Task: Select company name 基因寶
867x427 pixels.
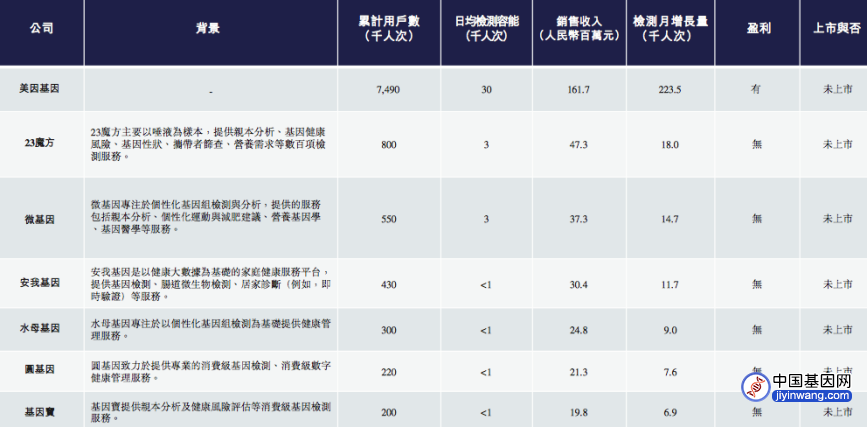Action: click(x=39, y=412)
